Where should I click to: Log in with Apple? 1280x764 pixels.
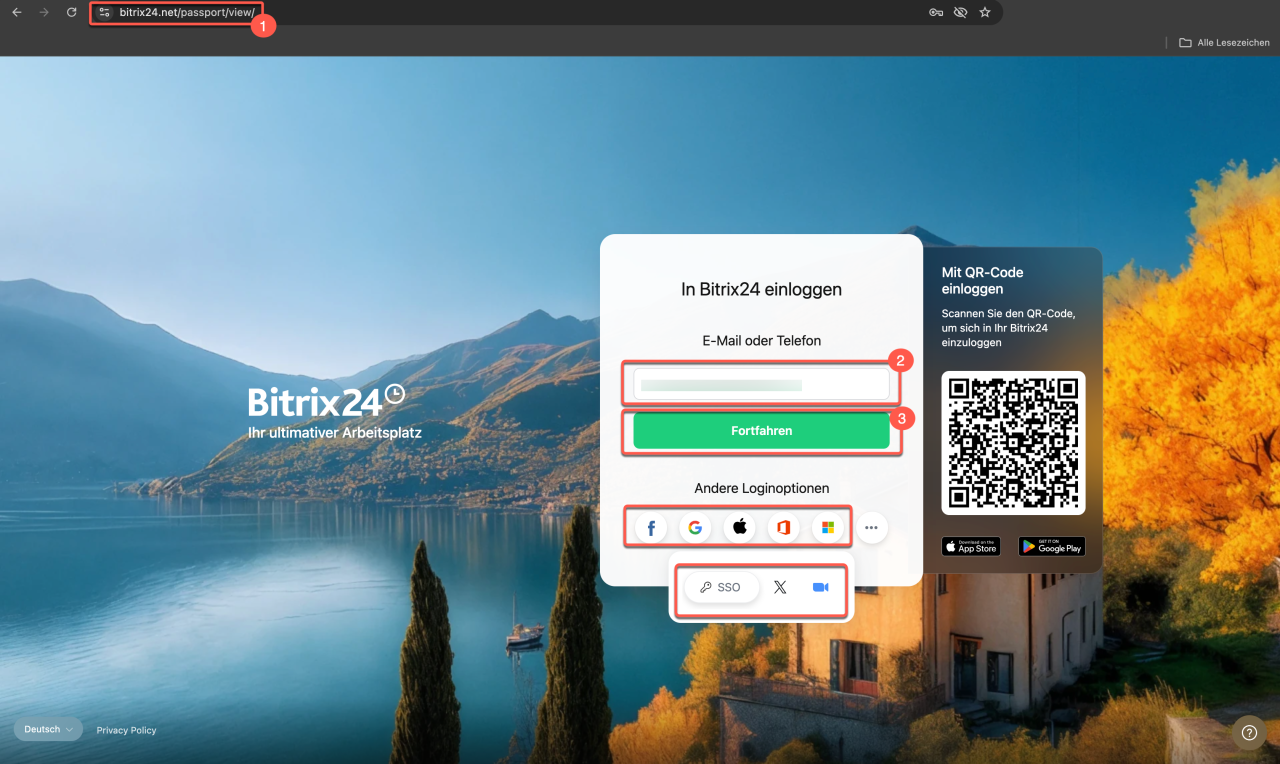[739, 527]
